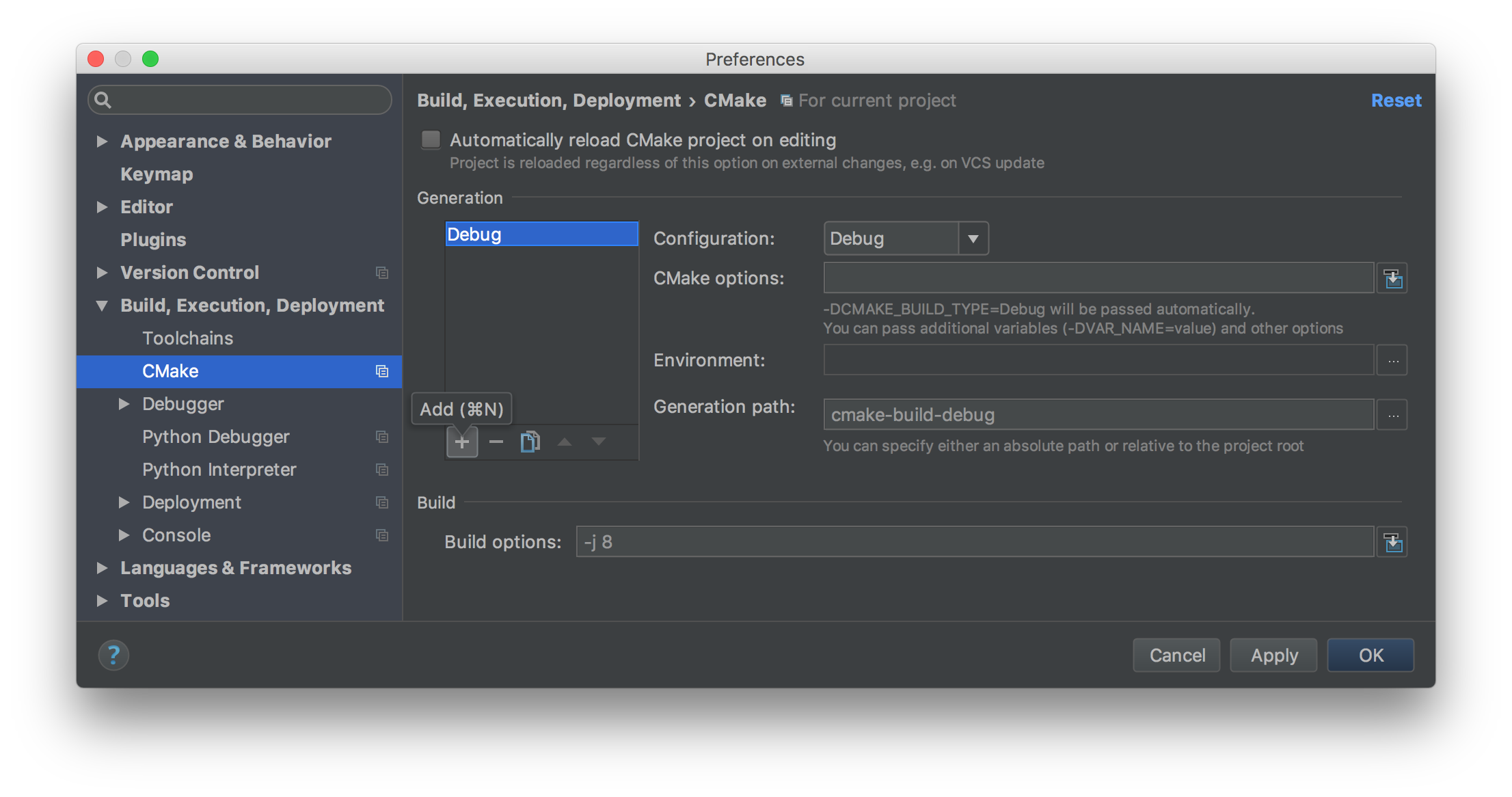Focus the Environment input field
This screenshot has width=1512, height=797.
(1098, 360)
